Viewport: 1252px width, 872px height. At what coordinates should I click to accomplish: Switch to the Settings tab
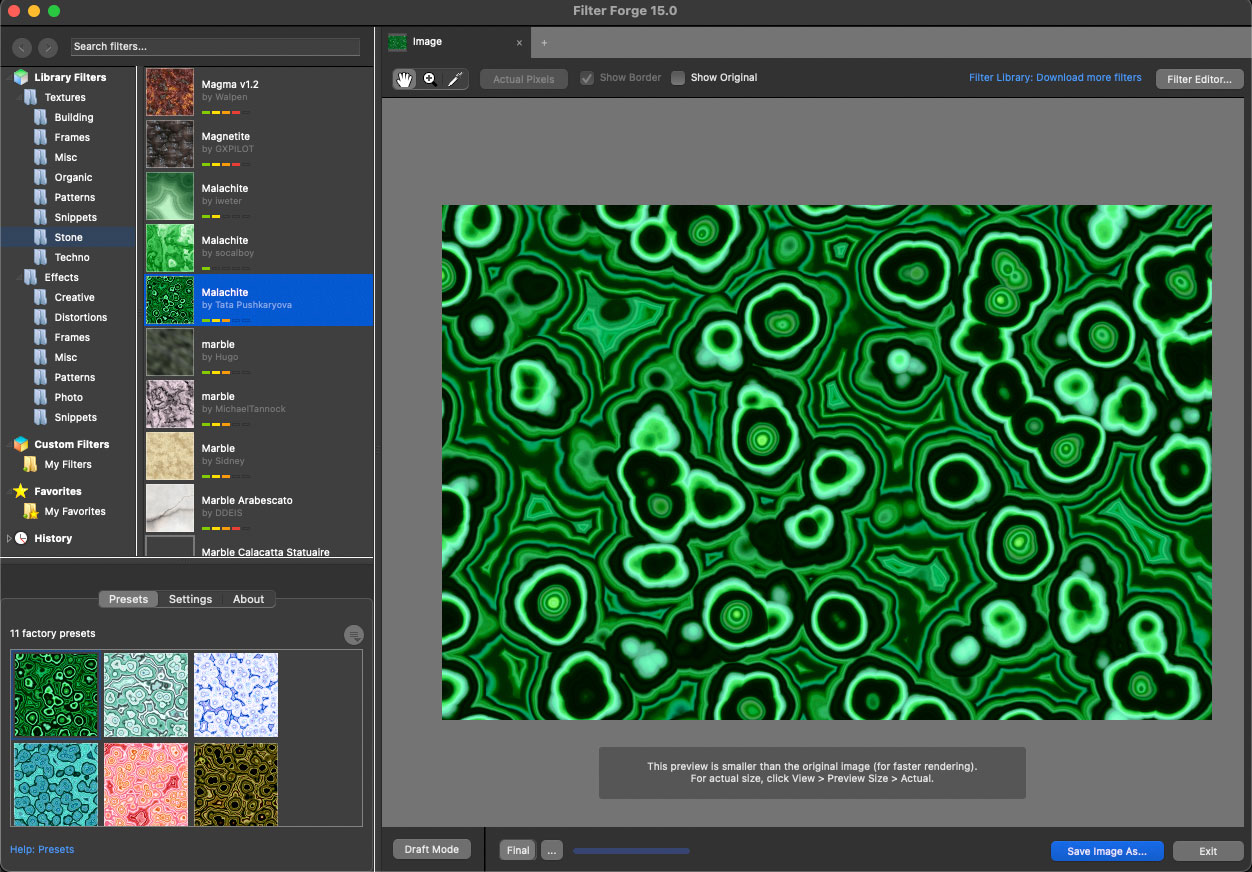[x=190, y=599]
